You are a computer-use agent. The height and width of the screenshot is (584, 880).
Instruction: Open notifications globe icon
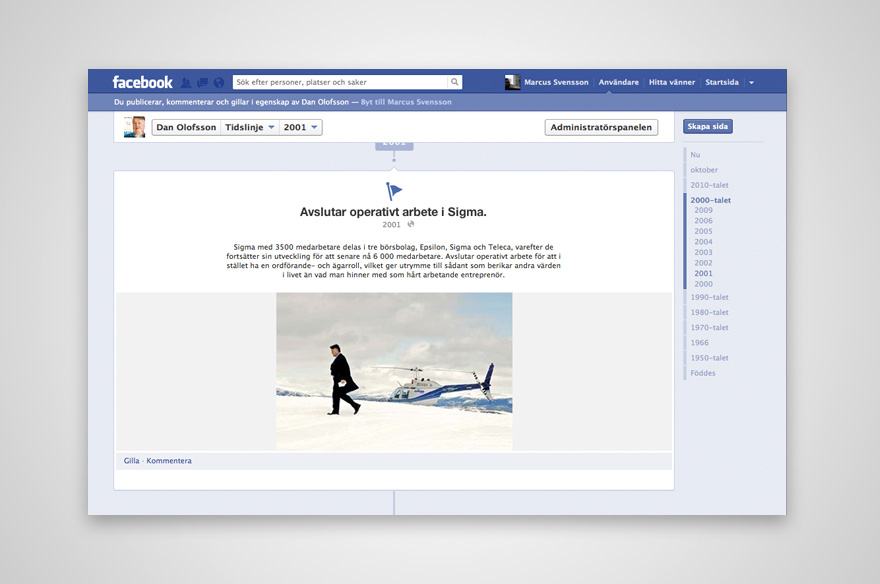pyautogui.click(x=218, y=82)
